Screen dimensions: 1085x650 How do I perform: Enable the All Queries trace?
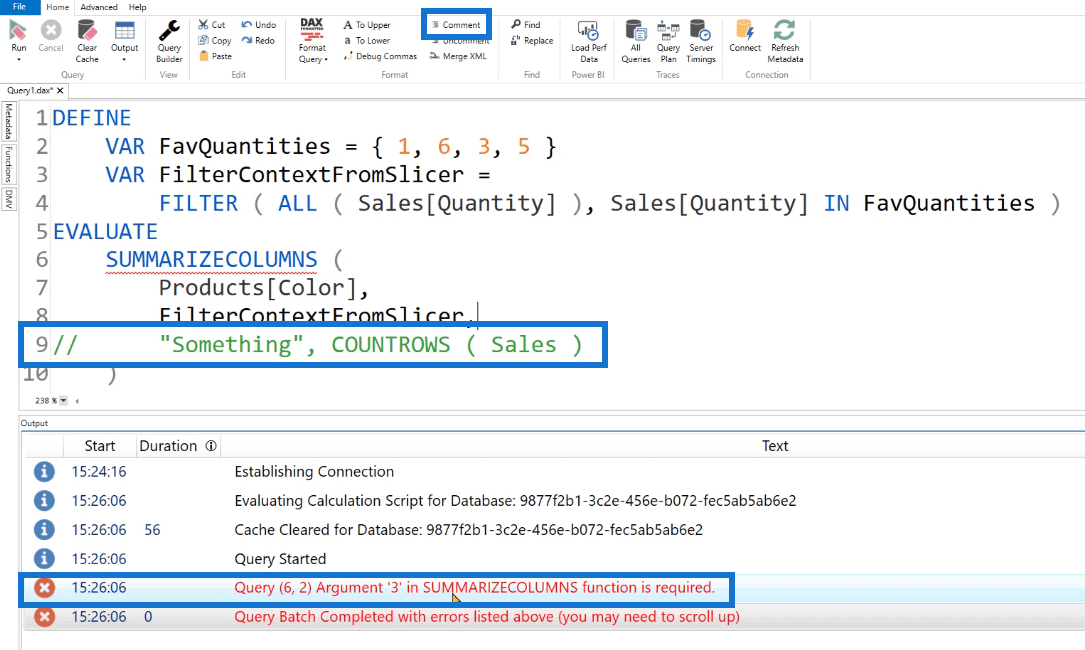click(635, 42)
